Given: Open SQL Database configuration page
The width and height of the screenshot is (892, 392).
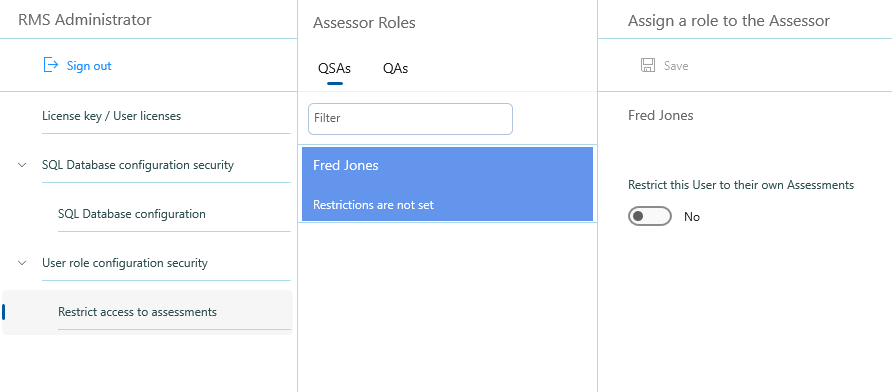Looking at the screenshot, I should coord(131,214).
